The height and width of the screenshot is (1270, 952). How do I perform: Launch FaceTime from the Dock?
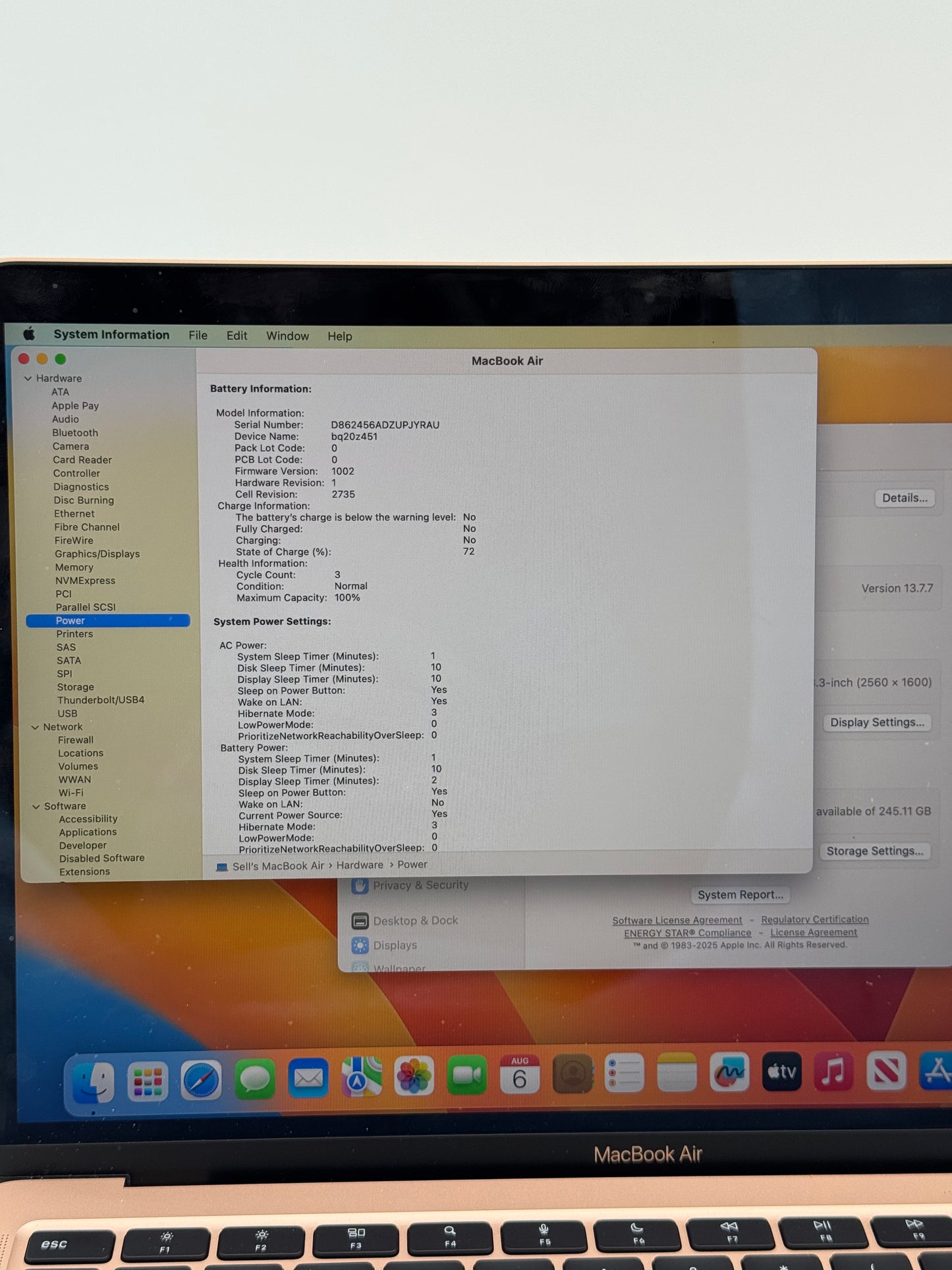[466, 1075]
